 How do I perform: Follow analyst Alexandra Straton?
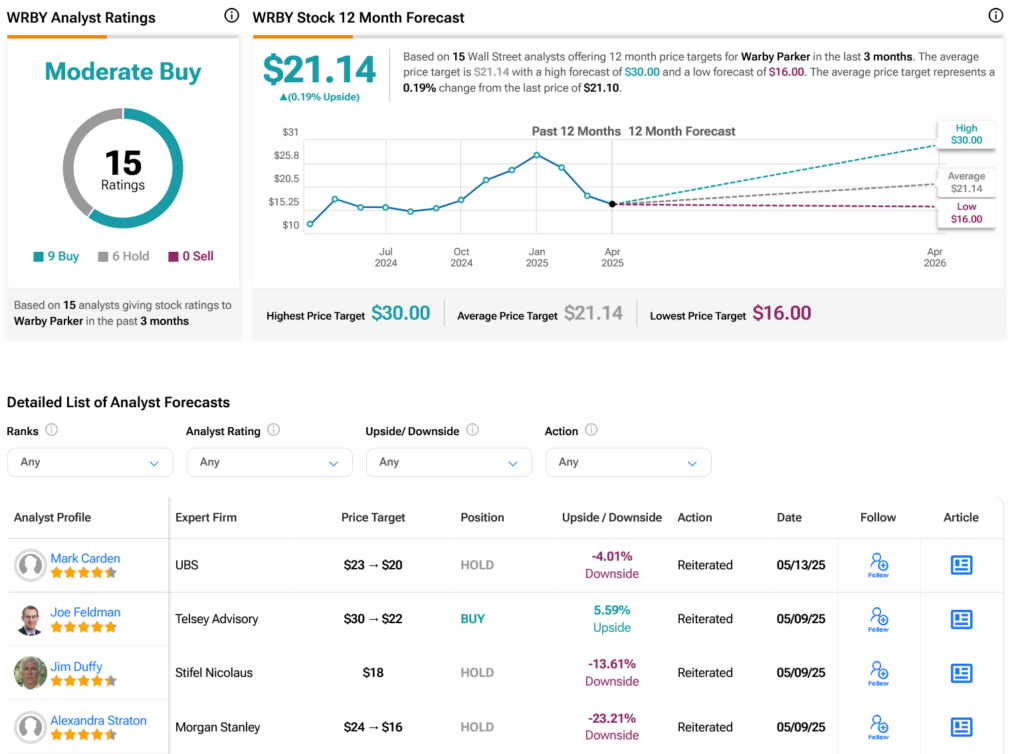pos(878,727)
